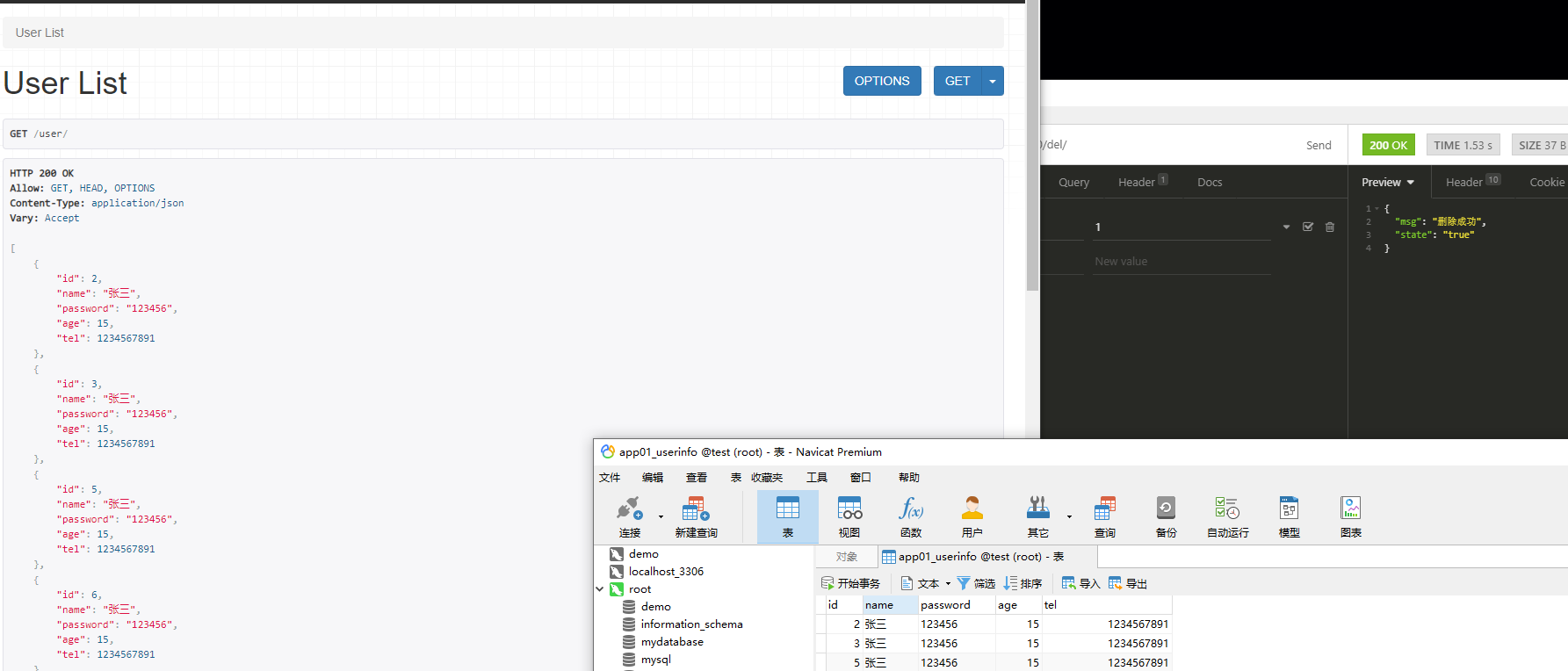Select the information_schema database
The height and width of the screenshot is (671, 1568).
coord(683,624)
